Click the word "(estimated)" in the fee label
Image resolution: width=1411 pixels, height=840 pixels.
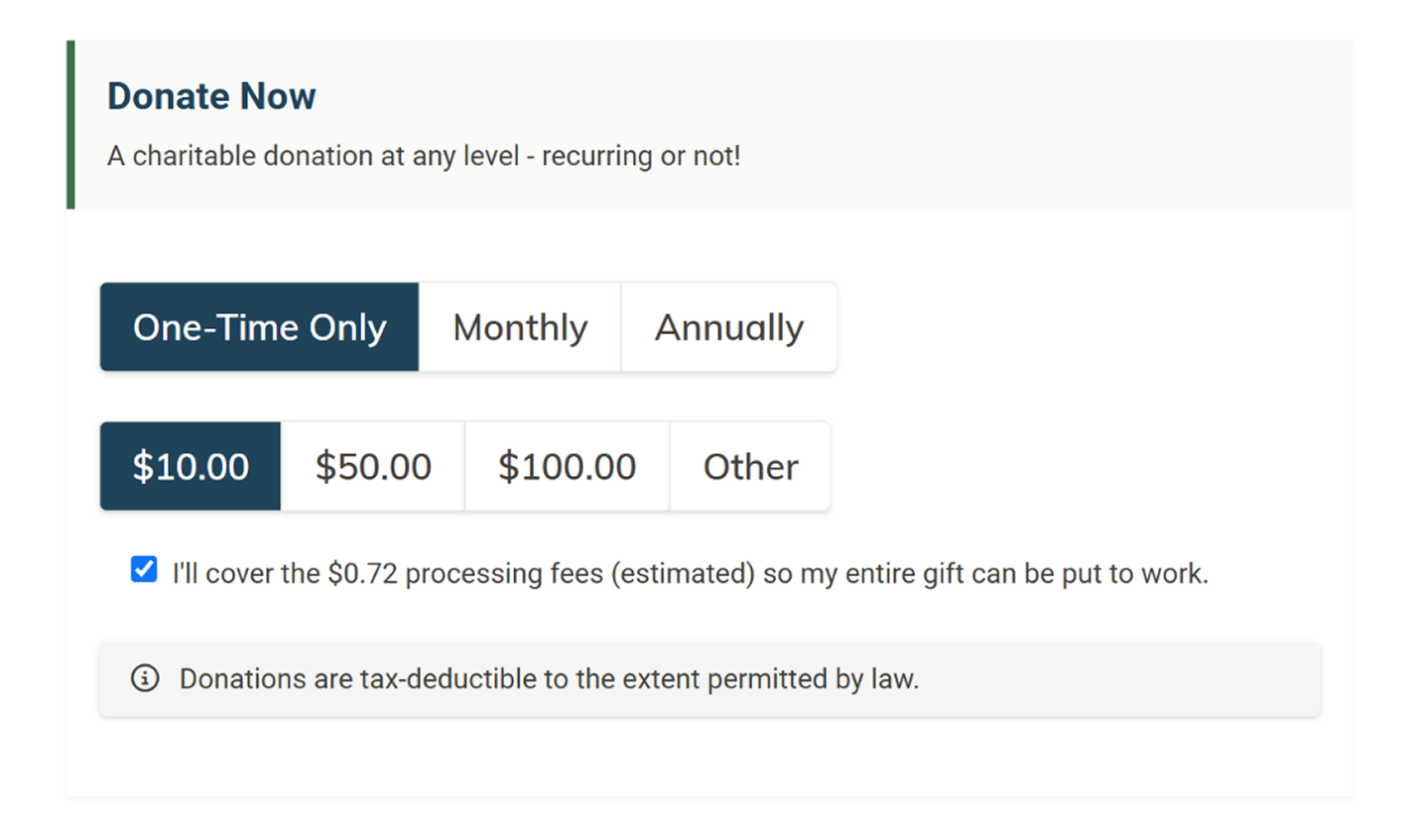pyautogui.click(x=683, y=574)
